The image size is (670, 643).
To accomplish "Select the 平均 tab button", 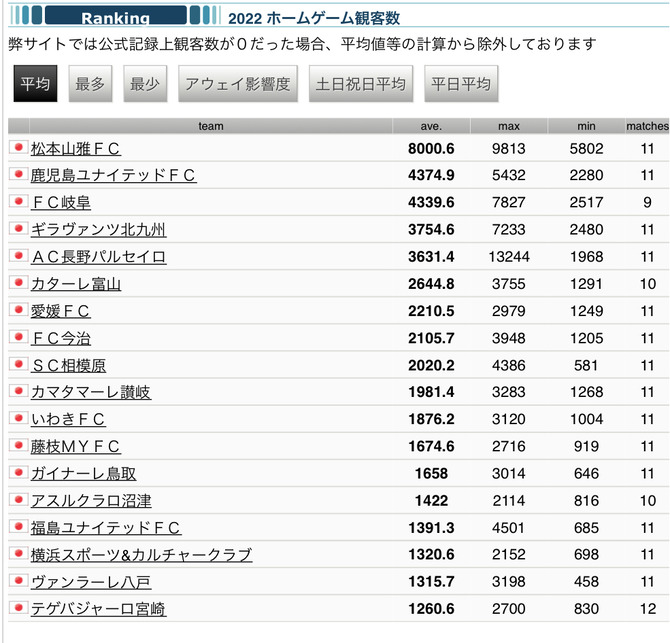I will [35, 83].
